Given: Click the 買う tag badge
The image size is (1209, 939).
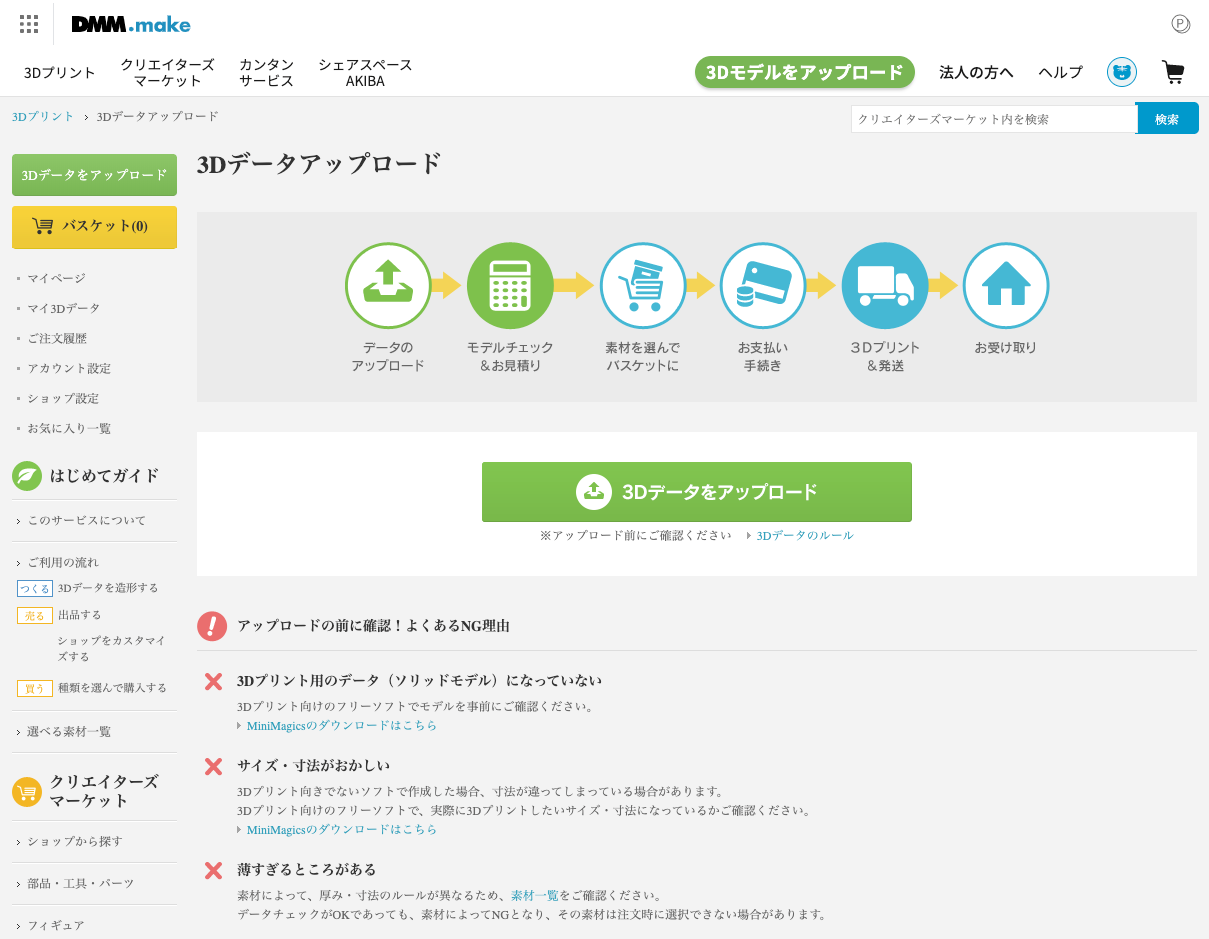Looking at the screenshot, I should (35, 688).
